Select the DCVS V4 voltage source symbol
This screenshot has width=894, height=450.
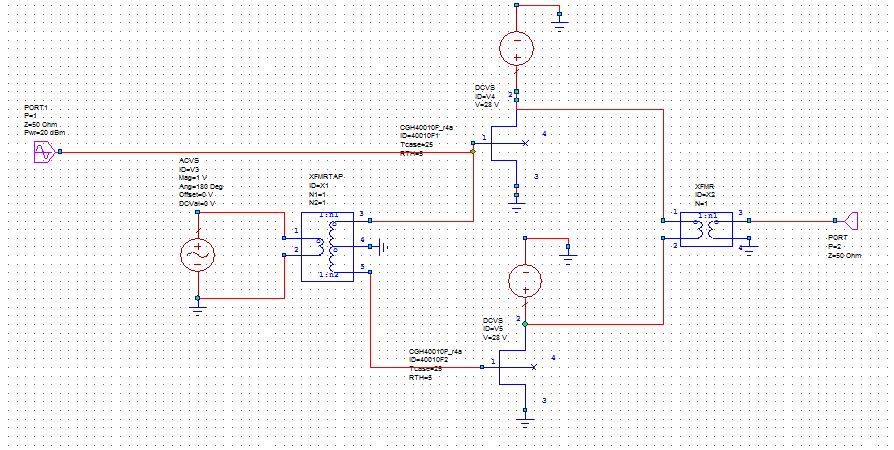tap(516, 49)
